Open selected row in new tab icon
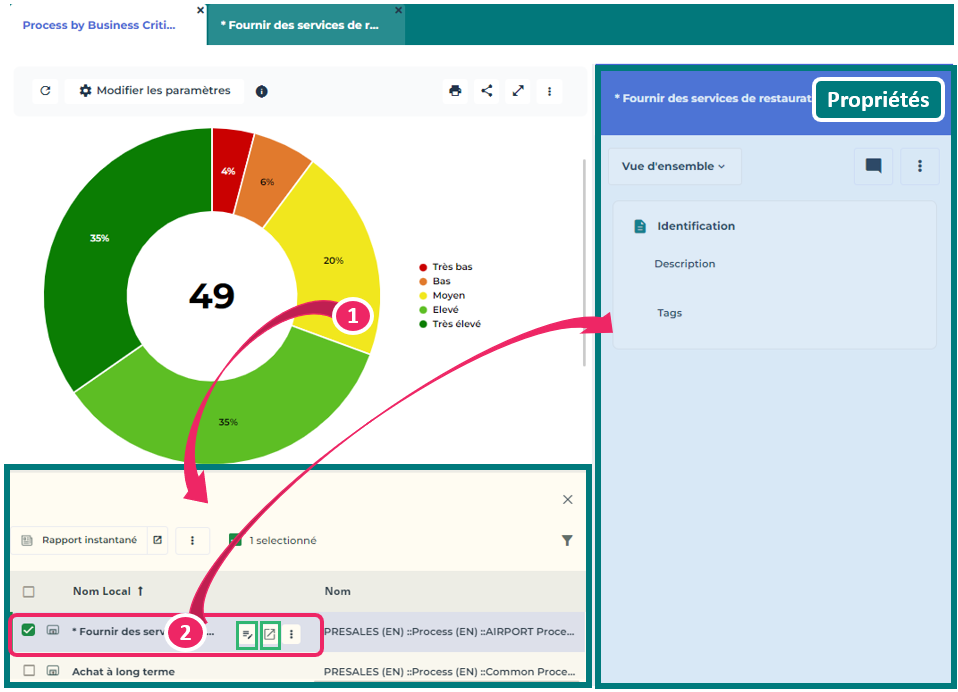The height and width of the screenshot is (692, 958). pos(269,634)
